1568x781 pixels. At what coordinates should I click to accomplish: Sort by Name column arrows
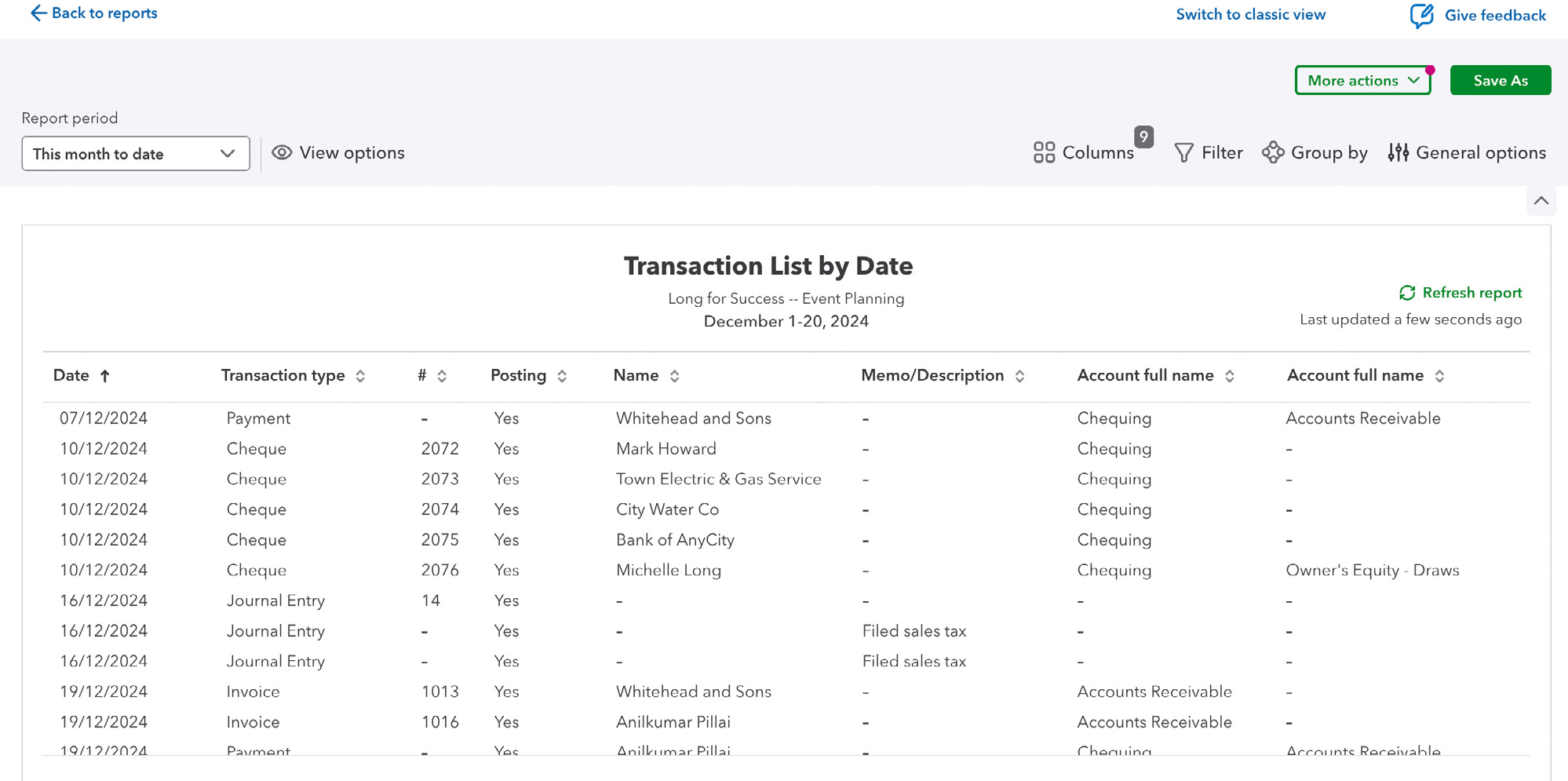tap(674, 376)
